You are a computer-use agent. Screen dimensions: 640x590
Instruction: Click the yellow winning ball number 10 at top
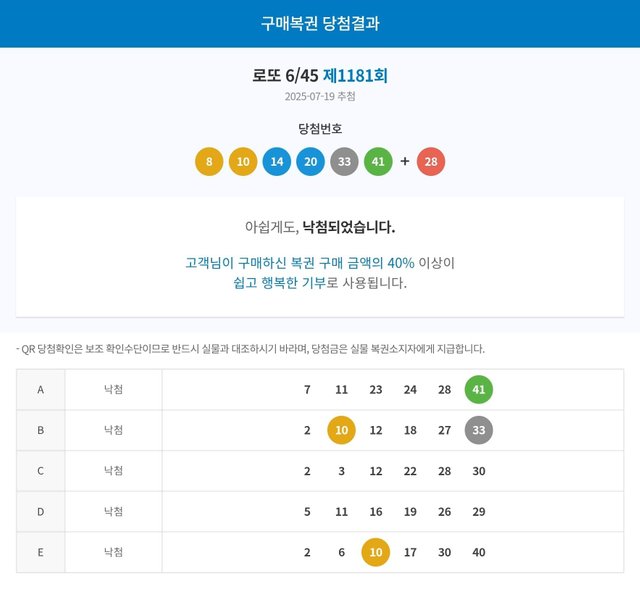[243, 162]
